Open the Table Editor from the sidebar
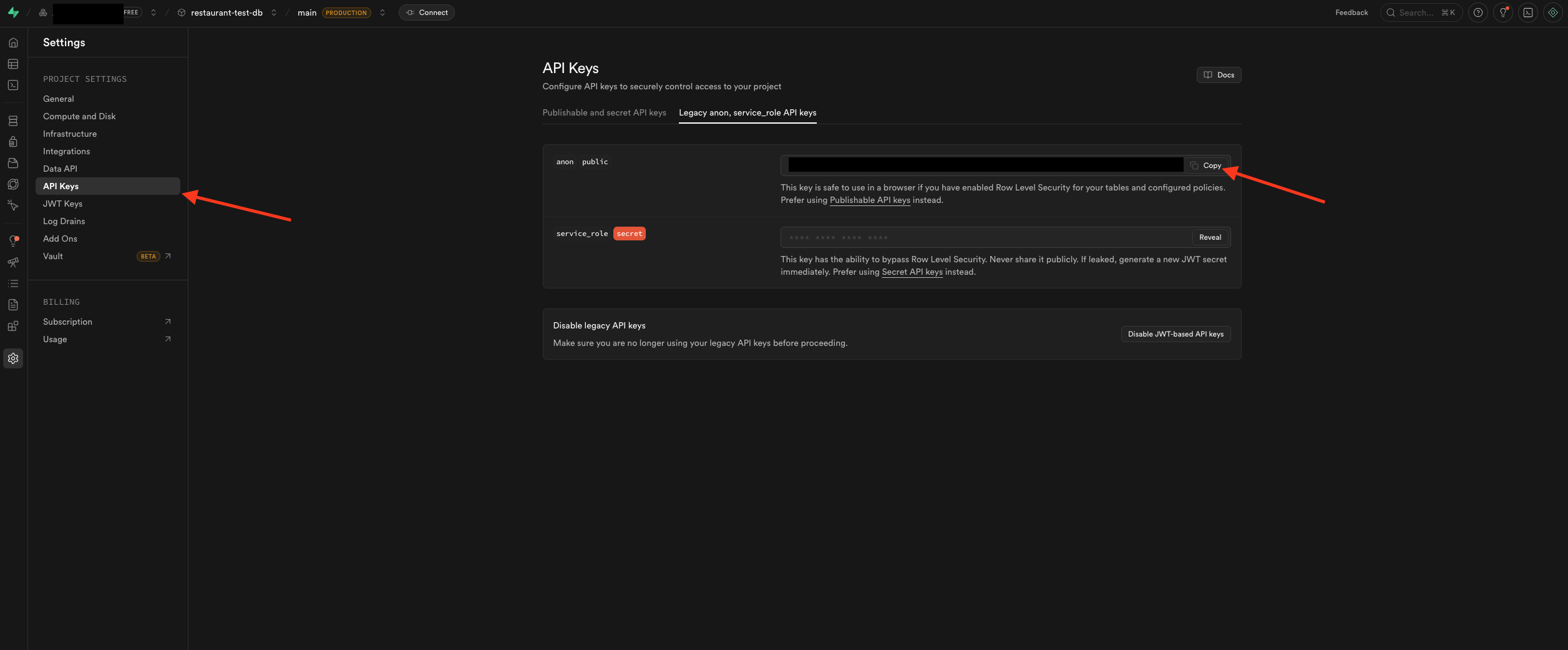The image size is (1568, 650). tap(13, 64)
